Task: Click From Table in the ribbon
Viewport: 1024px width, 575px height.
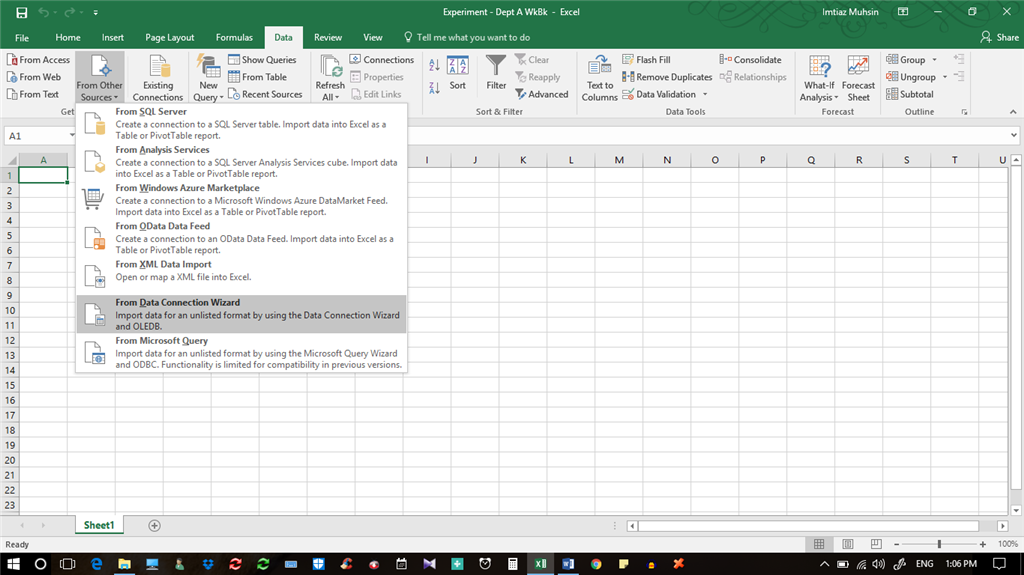Action: pyautogui.click(x=257, y=77)
